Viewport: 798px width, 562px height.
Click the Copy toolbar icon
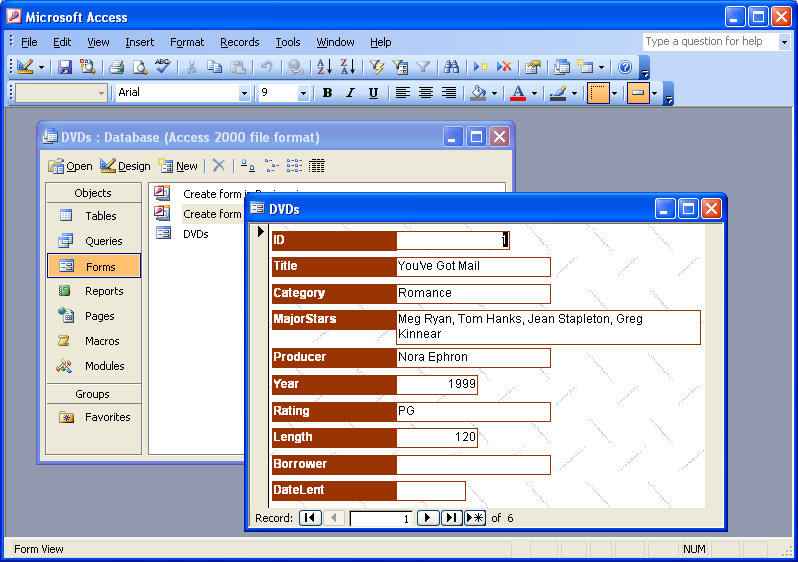[x=214, y=67]
